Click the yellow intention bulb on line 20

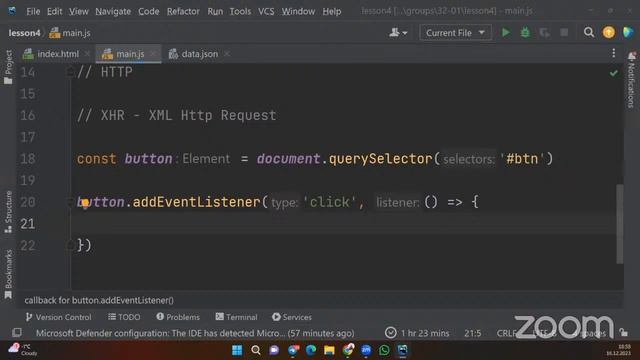click(84, 202)
